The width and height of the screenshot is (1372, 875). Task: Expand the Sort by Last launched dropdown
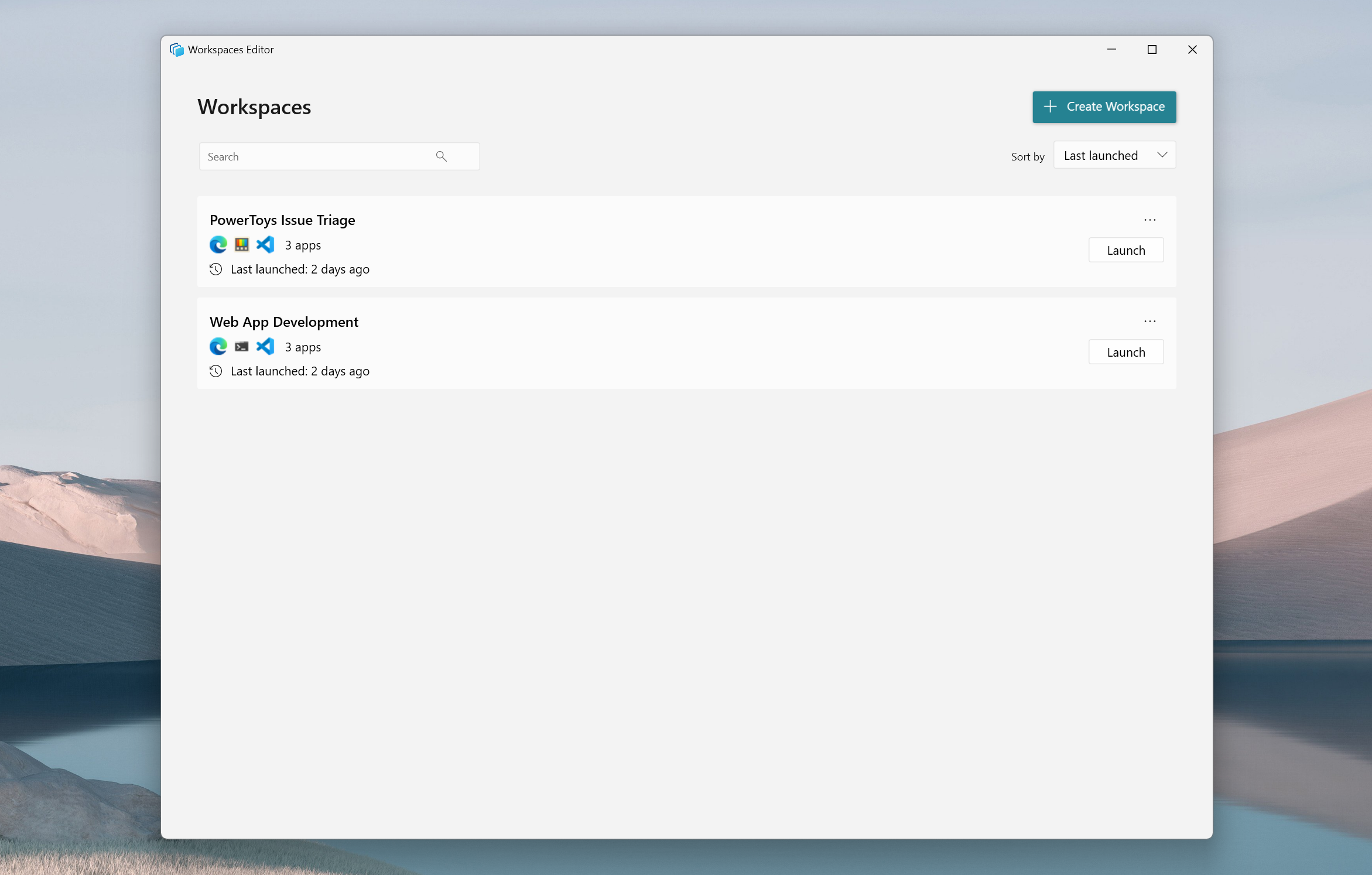(x=1114, y=155)
